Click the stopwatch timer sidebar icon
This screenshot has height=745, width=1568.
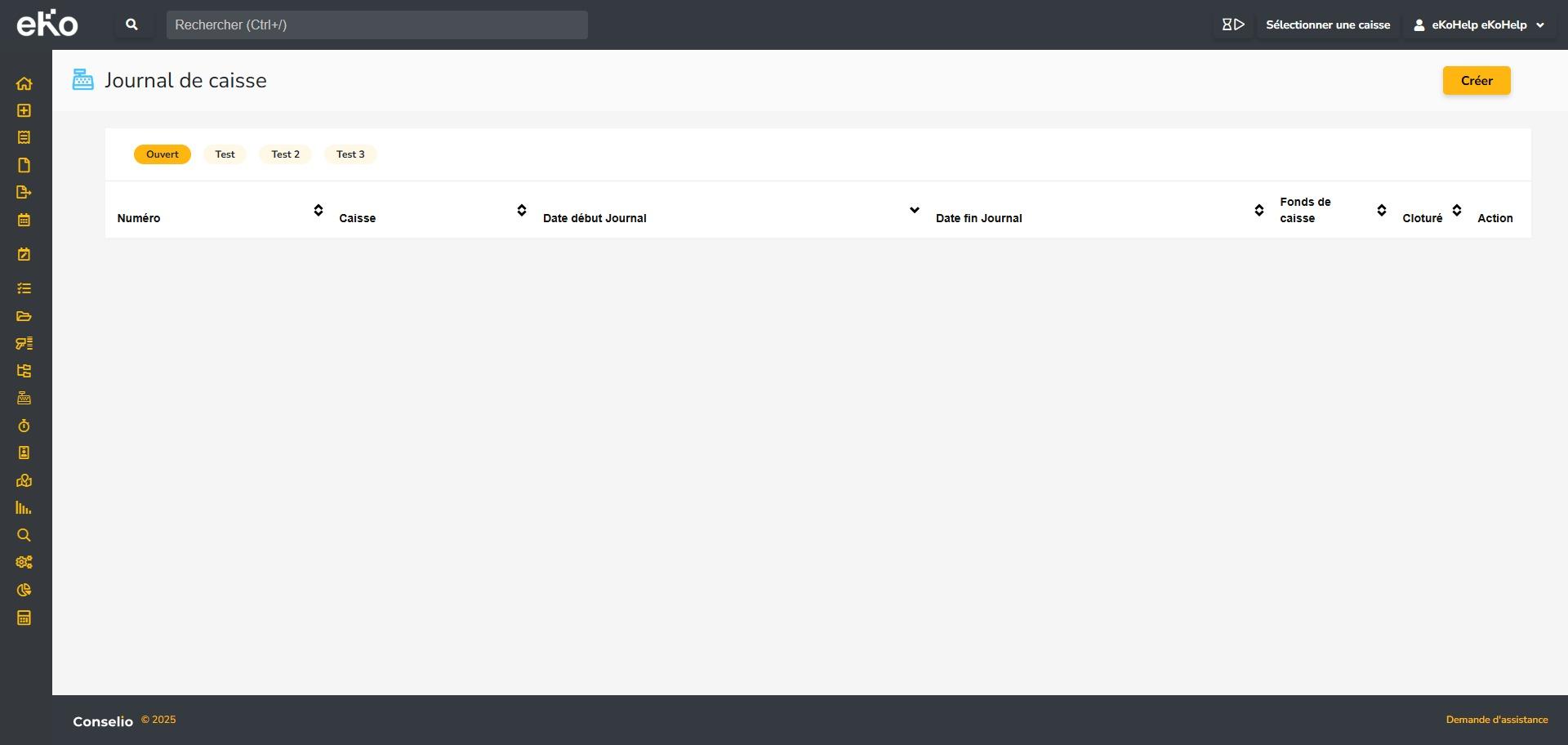coord(24,426)
